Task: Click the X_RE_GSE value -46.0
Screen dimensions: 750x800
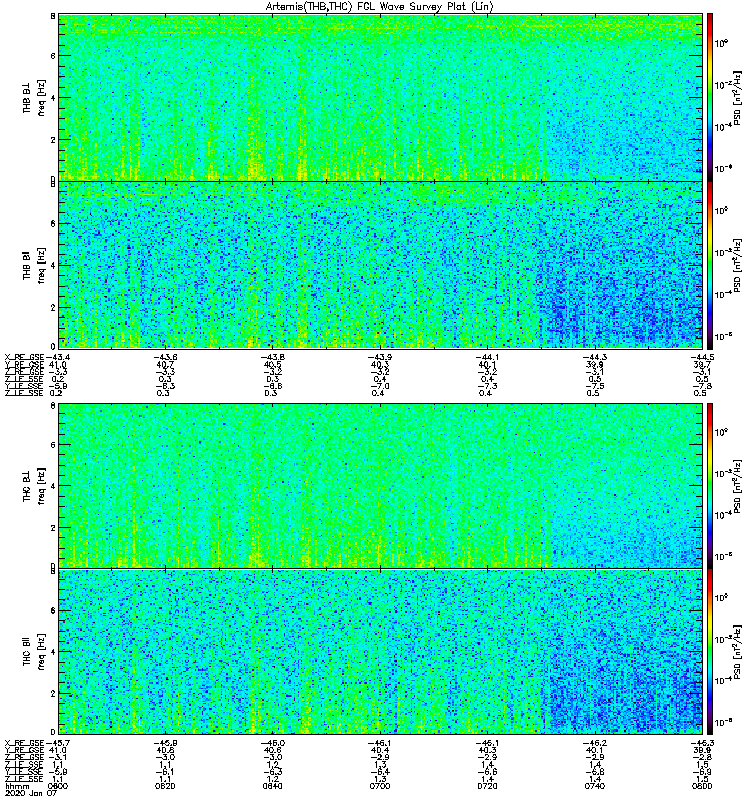Action: (273, 743)
